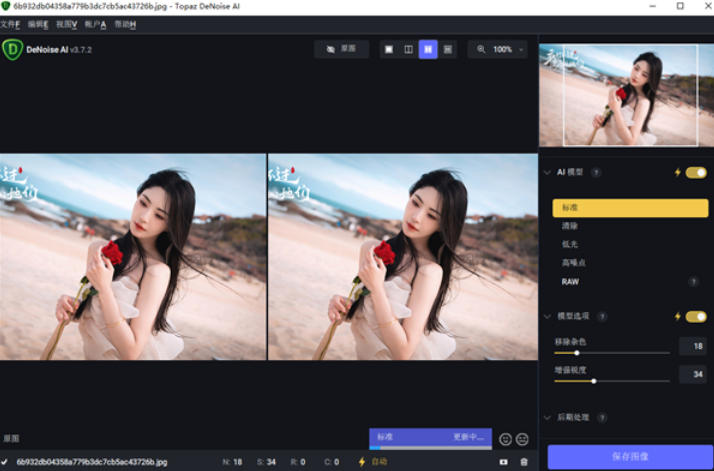Expand the 后期处理 section
This screenshot has width=714, height=471.
click(547, 417)
